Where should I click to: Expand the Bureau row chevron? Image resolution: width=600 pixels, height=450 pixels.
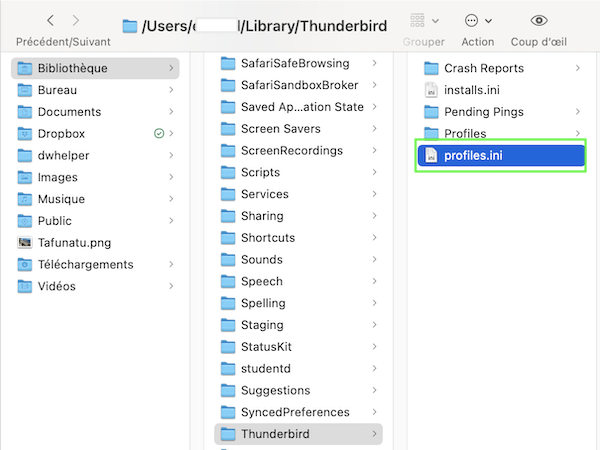pyautogui.click(x=171, y=90)
